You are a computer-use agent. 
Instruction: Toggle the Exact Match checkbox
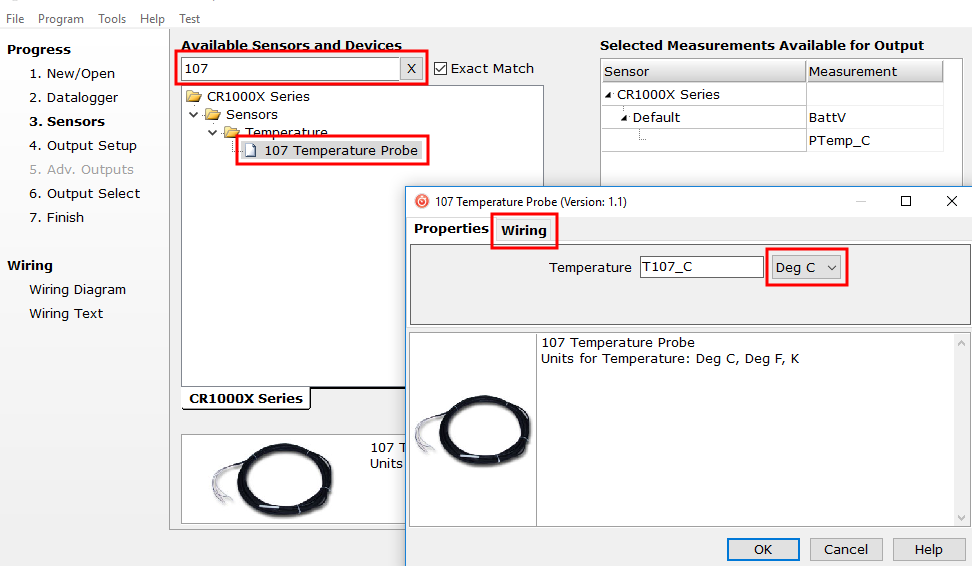(441, 69)
